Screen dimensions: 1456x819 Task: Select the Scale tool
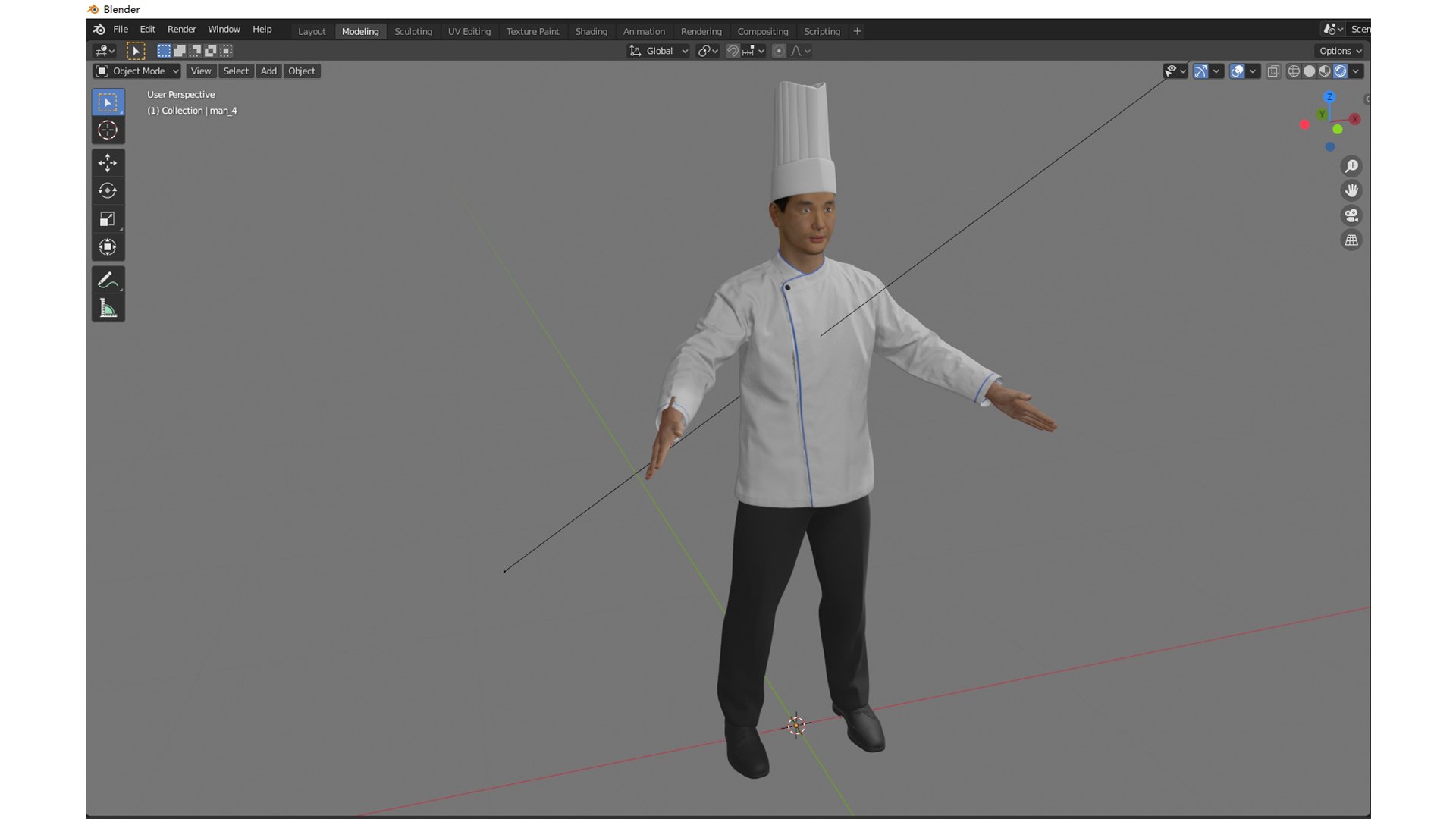(x=108, y=219)
